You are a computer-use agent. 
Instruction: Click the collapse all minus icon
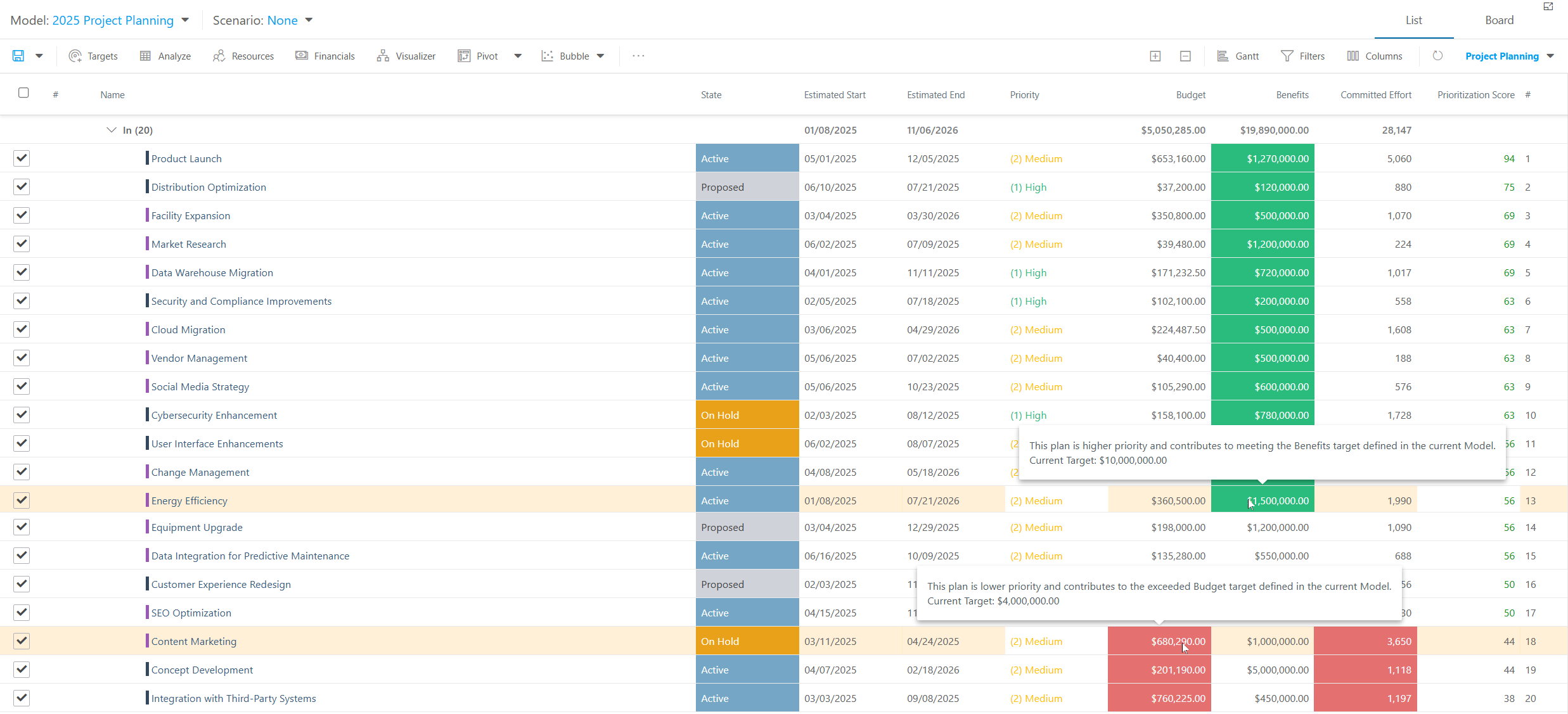[1185, 56]
